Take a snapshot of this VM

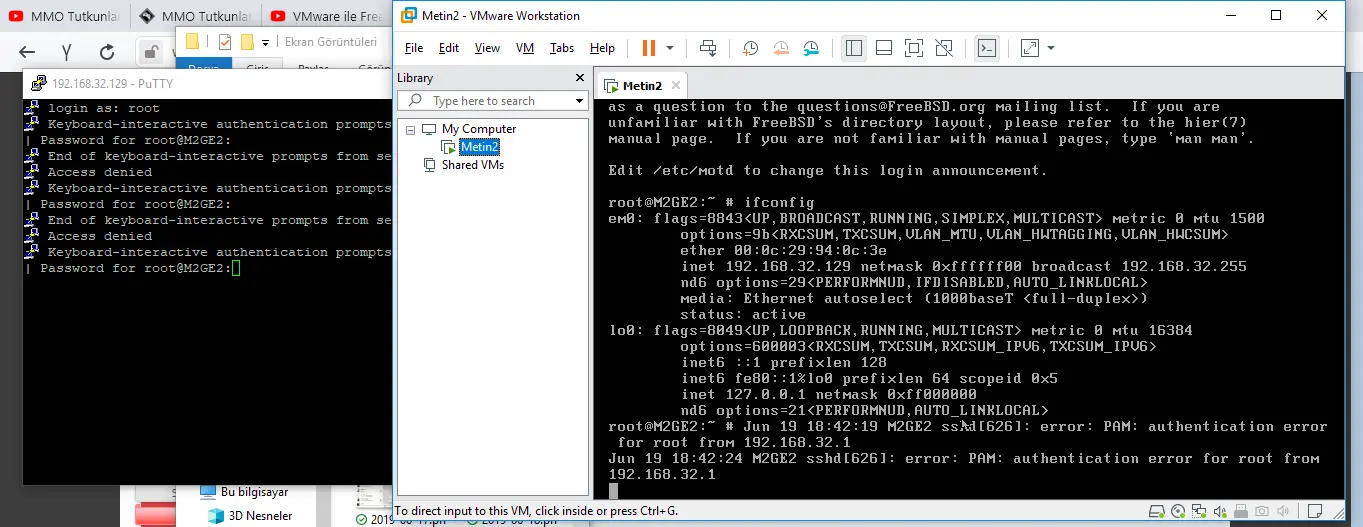[x=750, y=48]
